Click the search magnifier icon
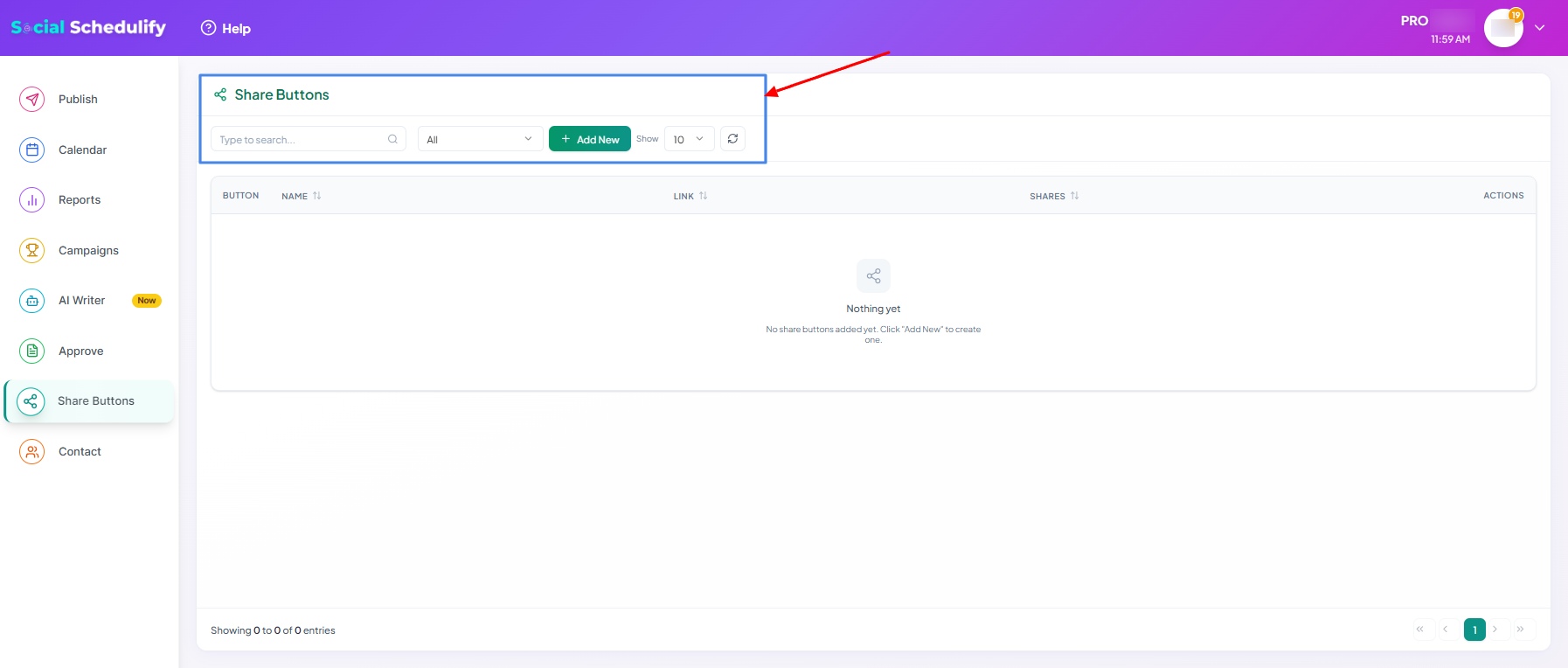This screenshot has height=668, width=1568. click(x=392, y=139)
